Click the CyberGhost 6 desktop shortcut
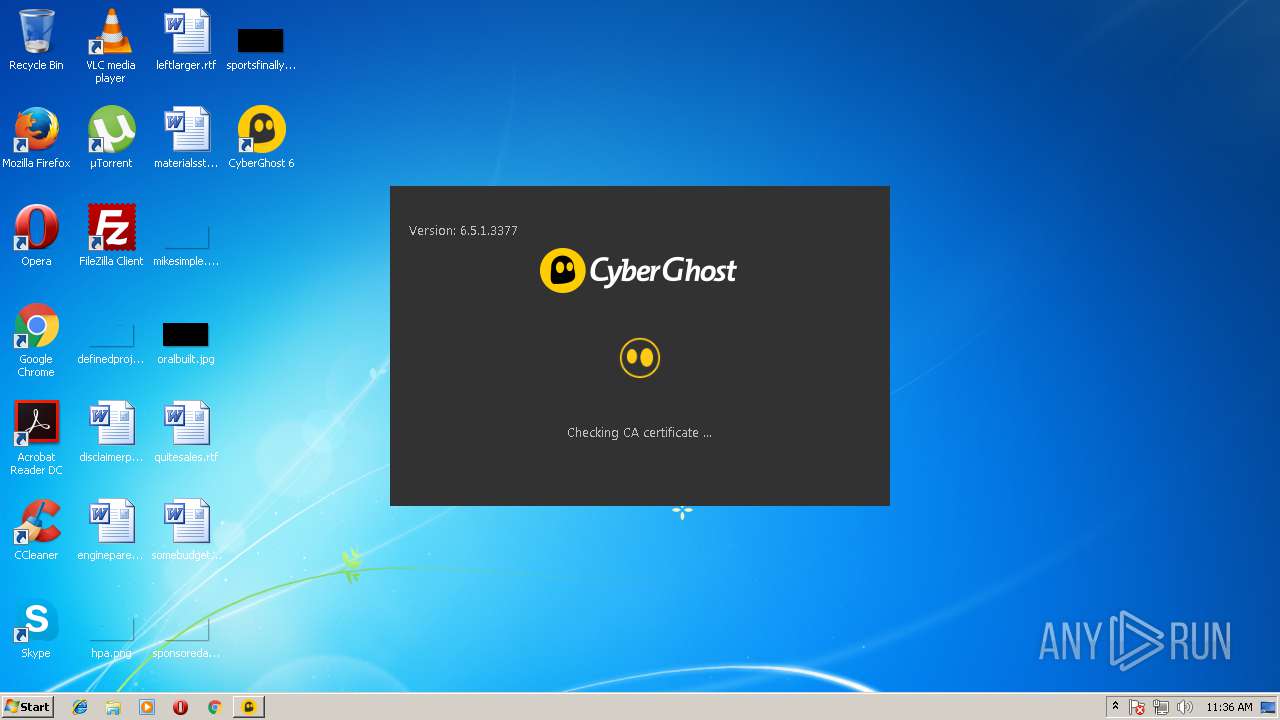 [261, 138]
